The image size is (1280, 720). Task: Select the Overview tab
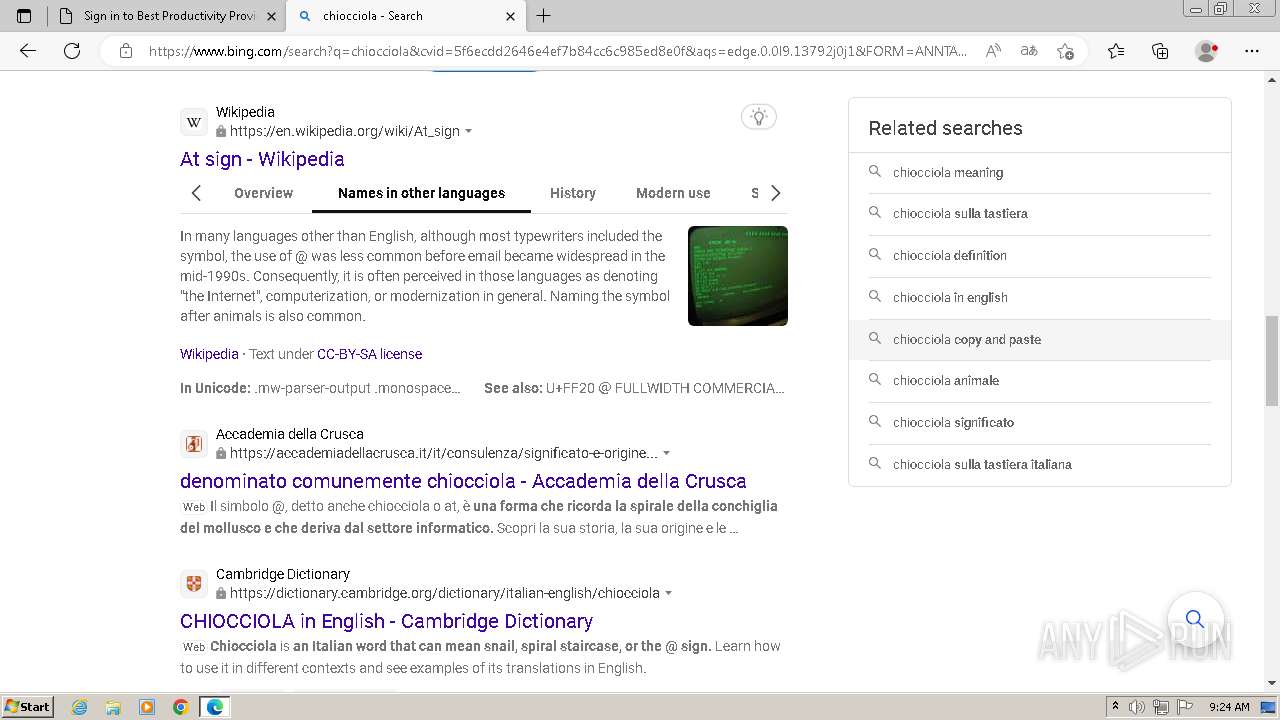pyautogui.click(x=263, y=193)
